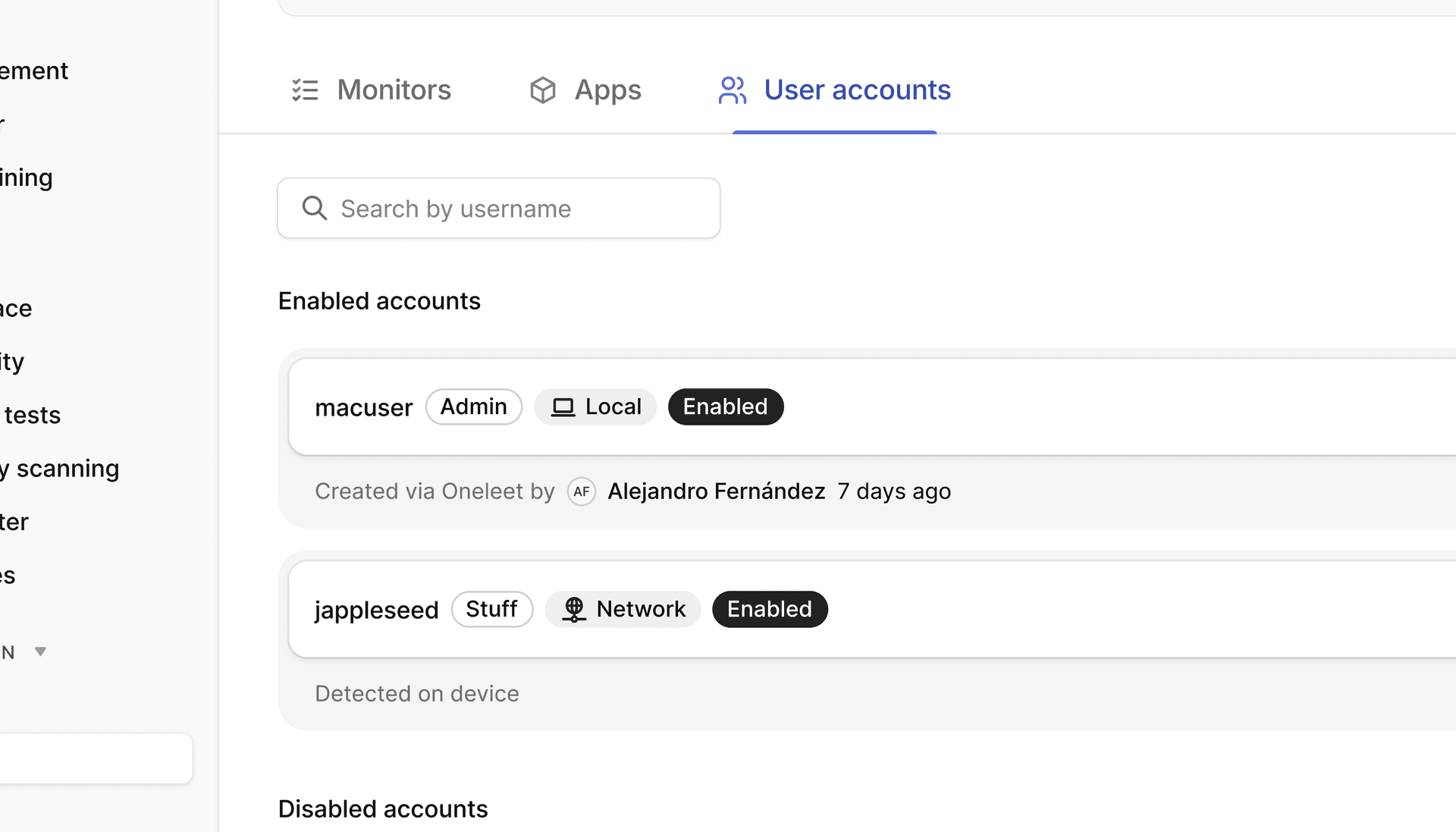
Task: Click the Admin badge on macuser
Action: click(x=473, y=407)
